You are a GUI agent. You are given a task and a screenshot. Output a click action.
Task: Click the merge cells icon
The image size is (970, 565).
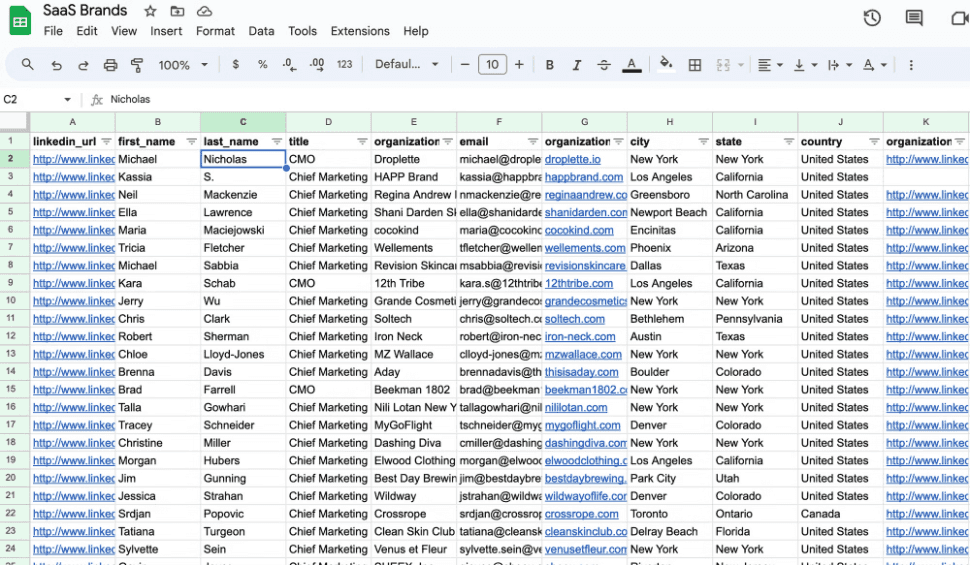723,65
